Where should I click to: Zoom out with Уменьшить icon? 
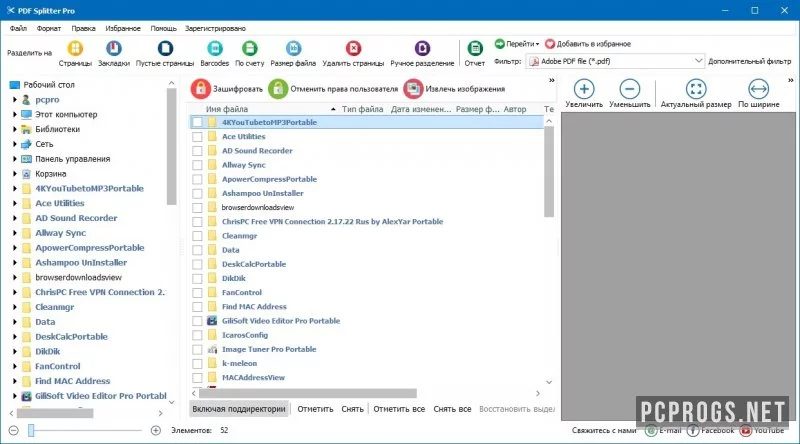(630, 89)
